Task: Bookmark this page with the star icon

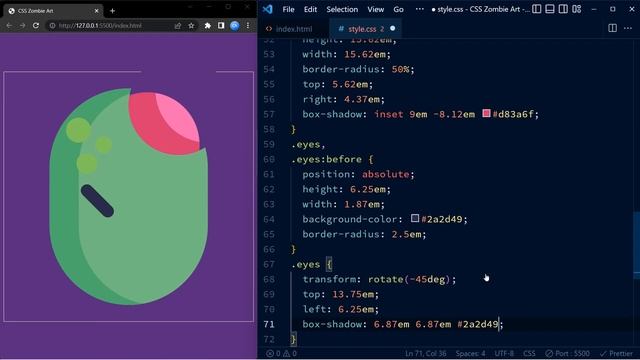Action: tap(191, 26)
